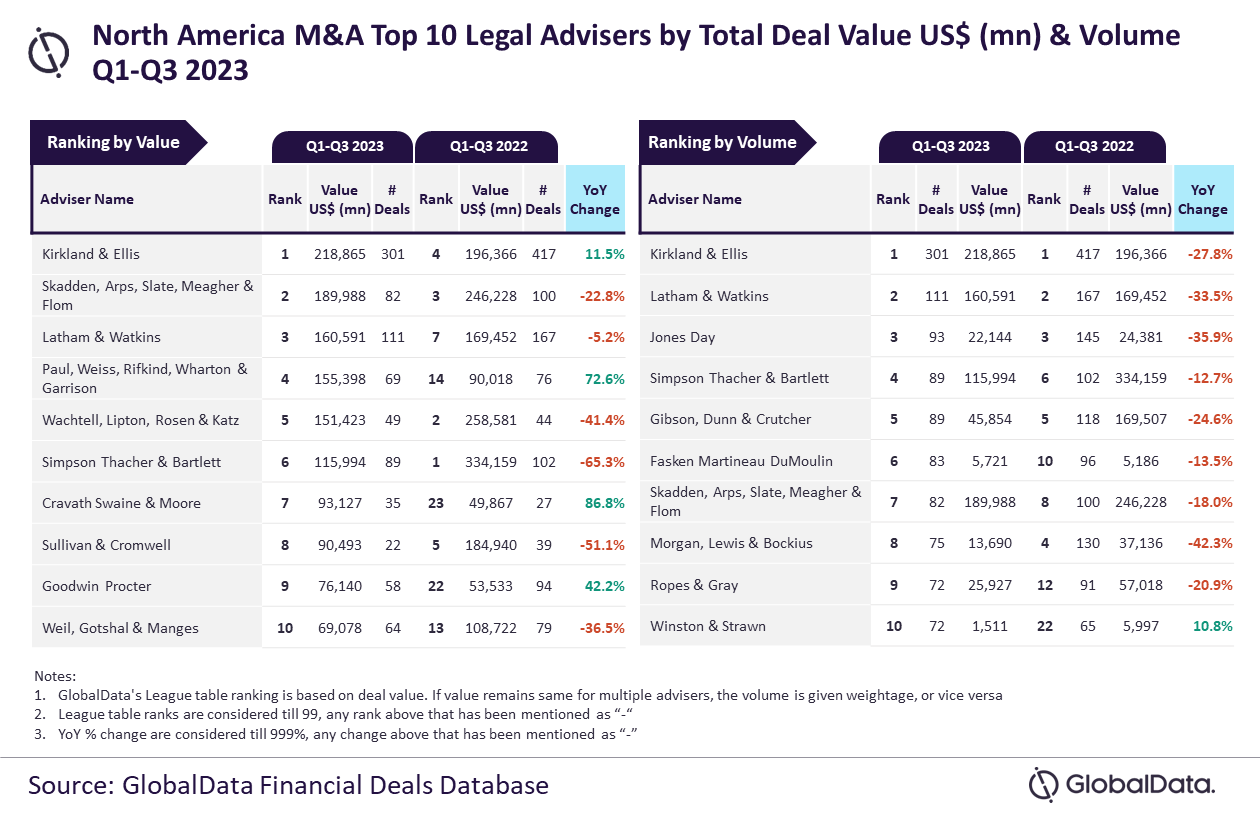The height and width of the screenshot is (816, 1260).
Task: Select the Jones Day row in the volume ranking
Action: [x=937, y=337]
